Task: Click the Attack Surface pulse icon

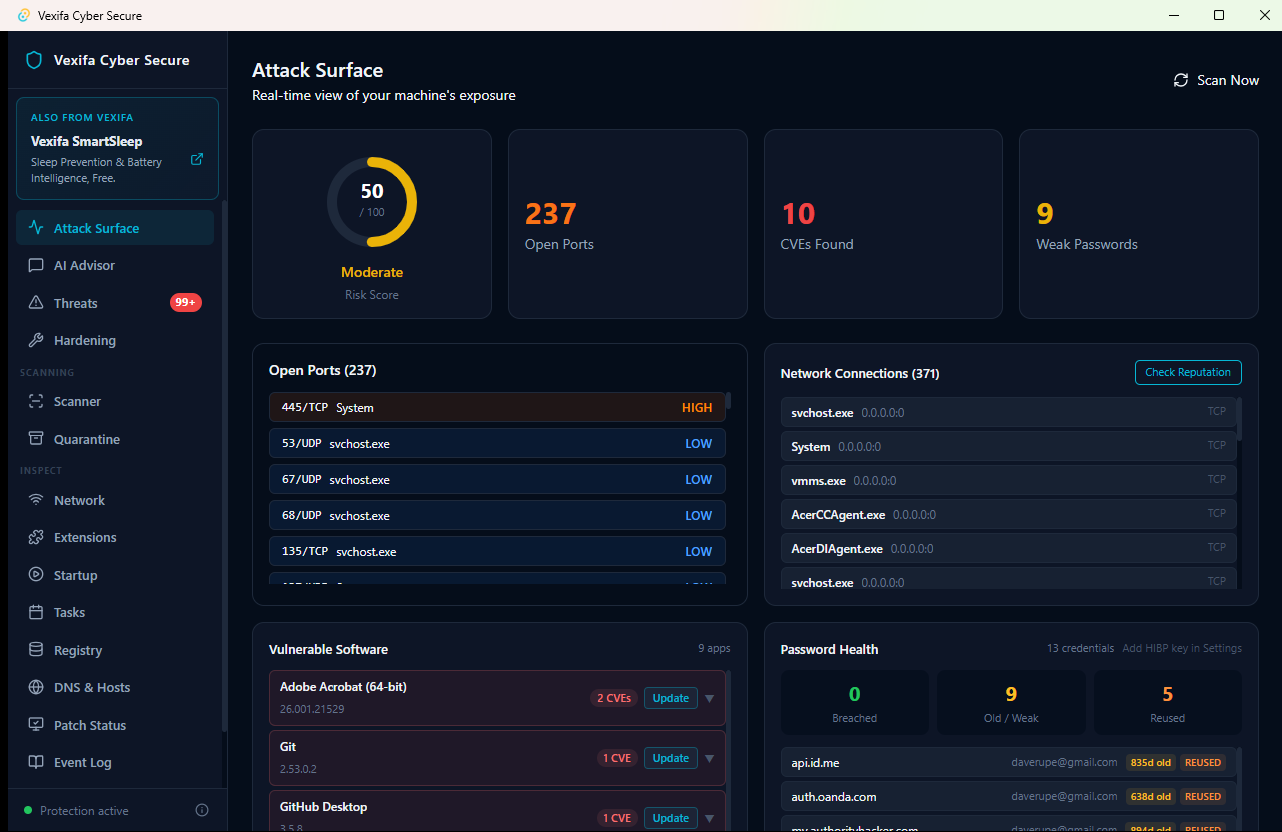Action: pos(36,228)
